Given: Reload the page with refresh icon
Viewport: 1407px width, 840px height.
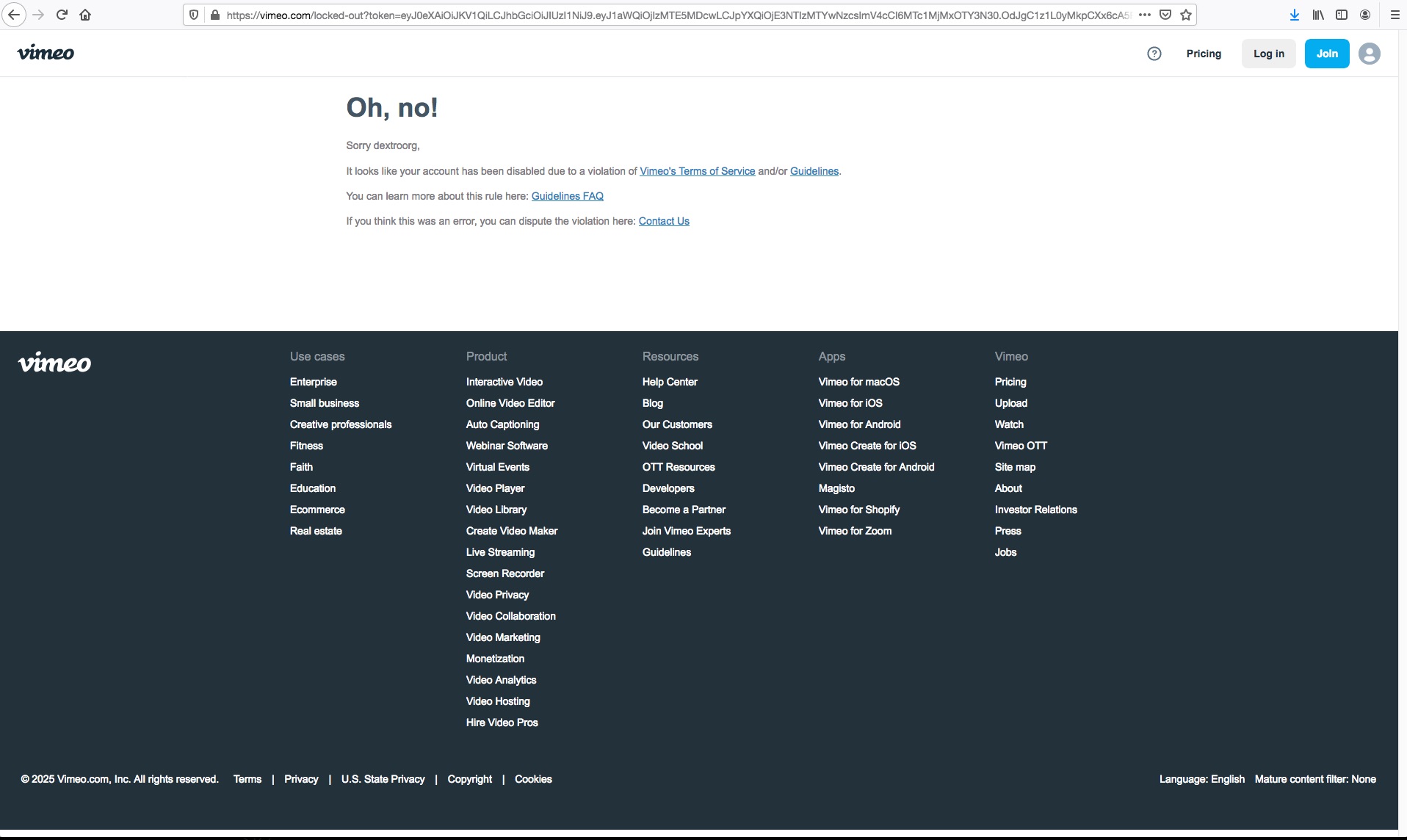Looking at the screenshot, I should coord(62,15).
